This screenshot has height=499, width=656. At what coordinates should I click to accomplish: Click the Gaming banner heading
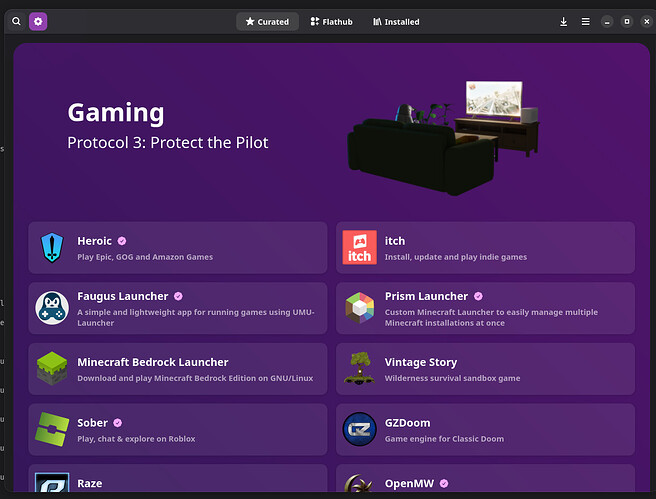coord(116,113)
